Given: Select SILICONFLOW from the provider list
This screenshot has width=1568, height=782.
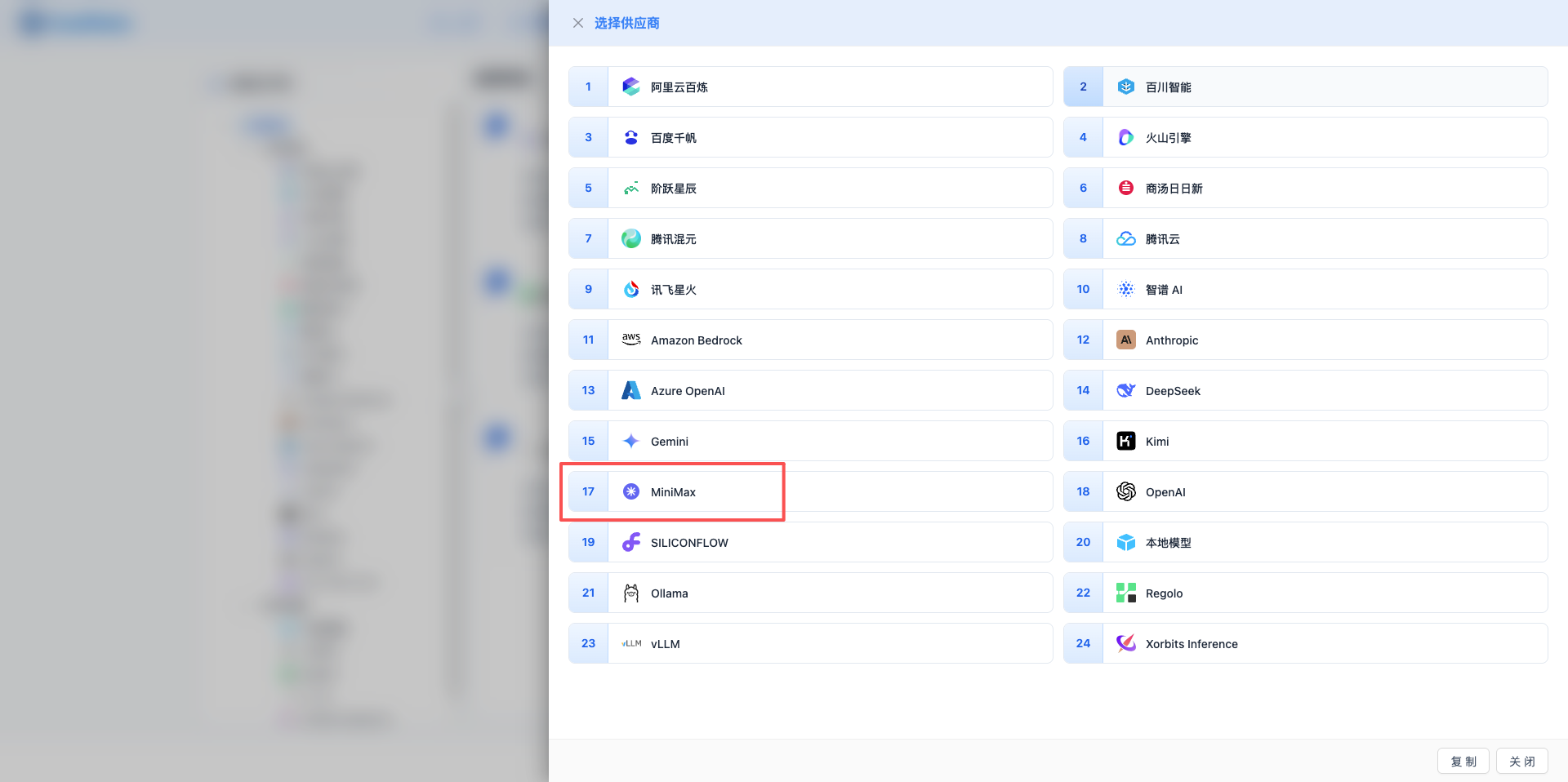Looking at the screenshot, I should (689, 543).
